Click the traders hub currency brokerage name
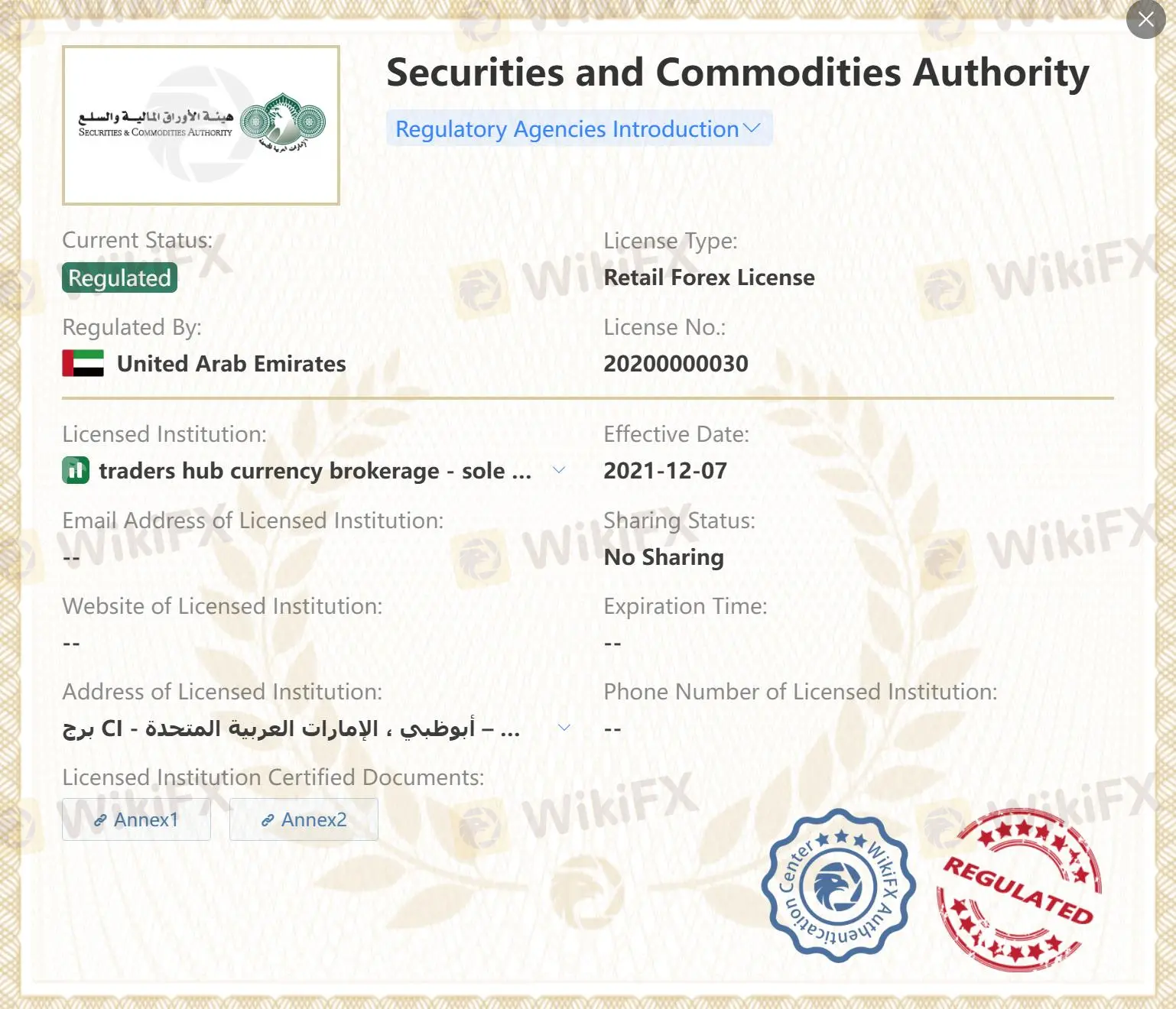The height and width of the screenshot is (1009, 1176). pyautogui.click(x=315, y=471)
